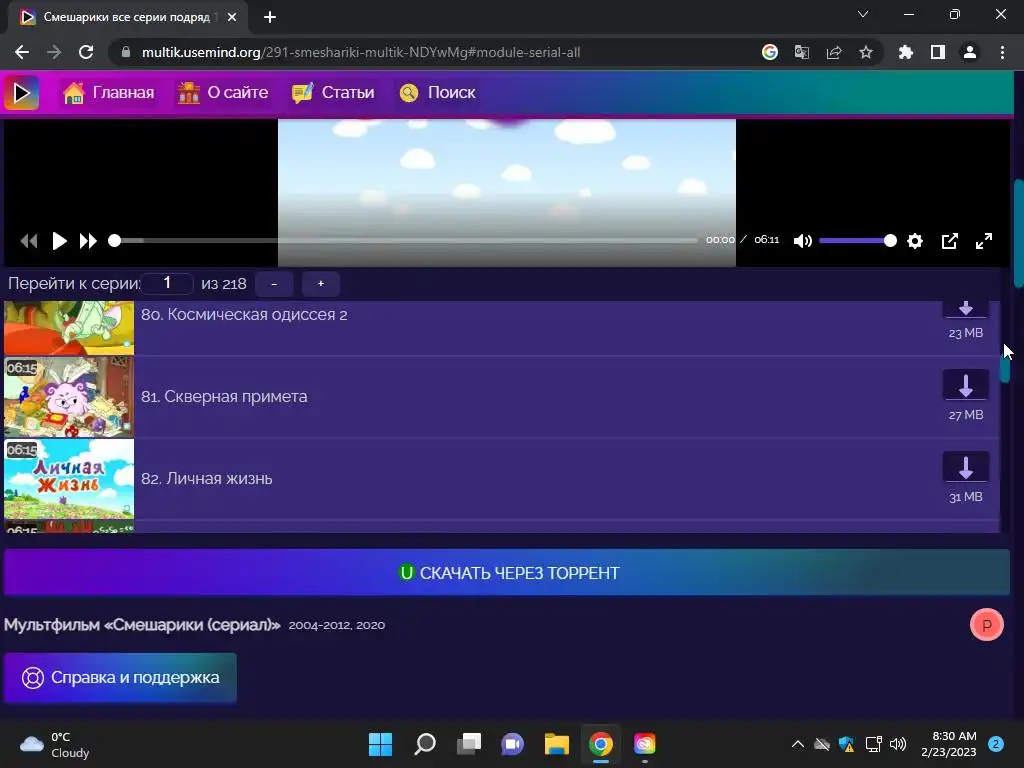Translate this page icon

click(x=802, y=52)
